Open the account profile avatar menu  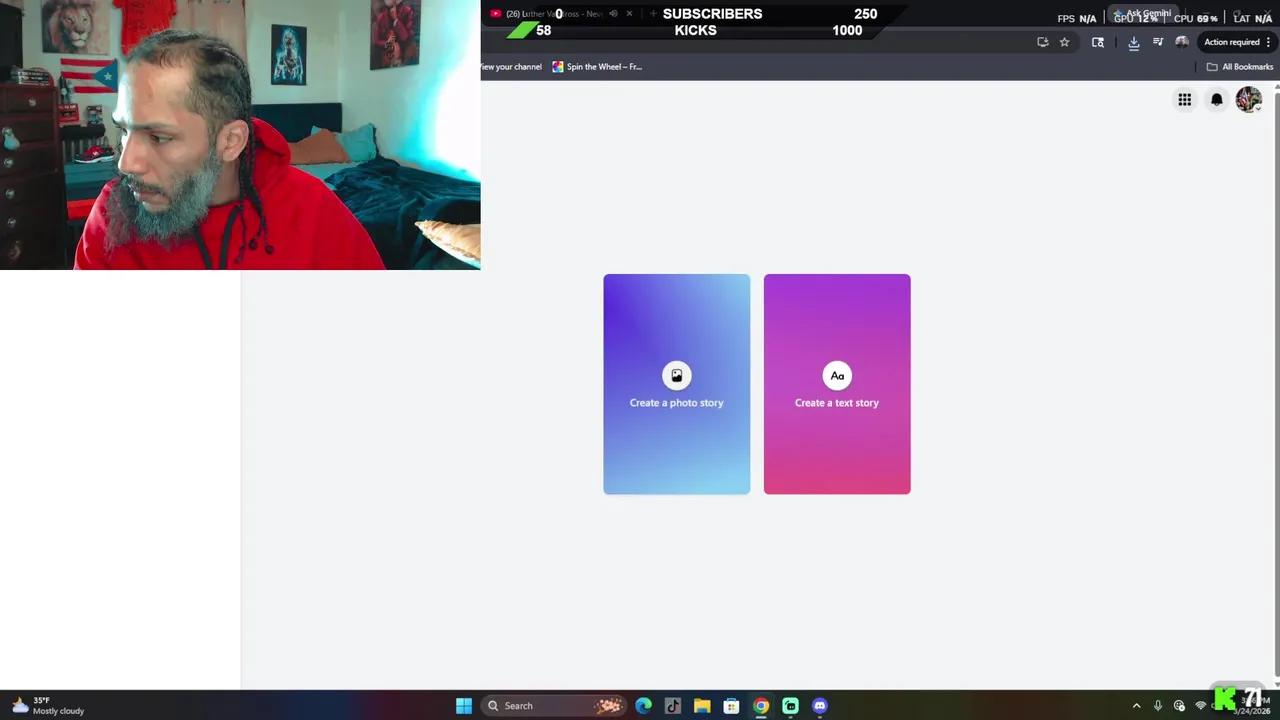click(x=1248, y=99)
